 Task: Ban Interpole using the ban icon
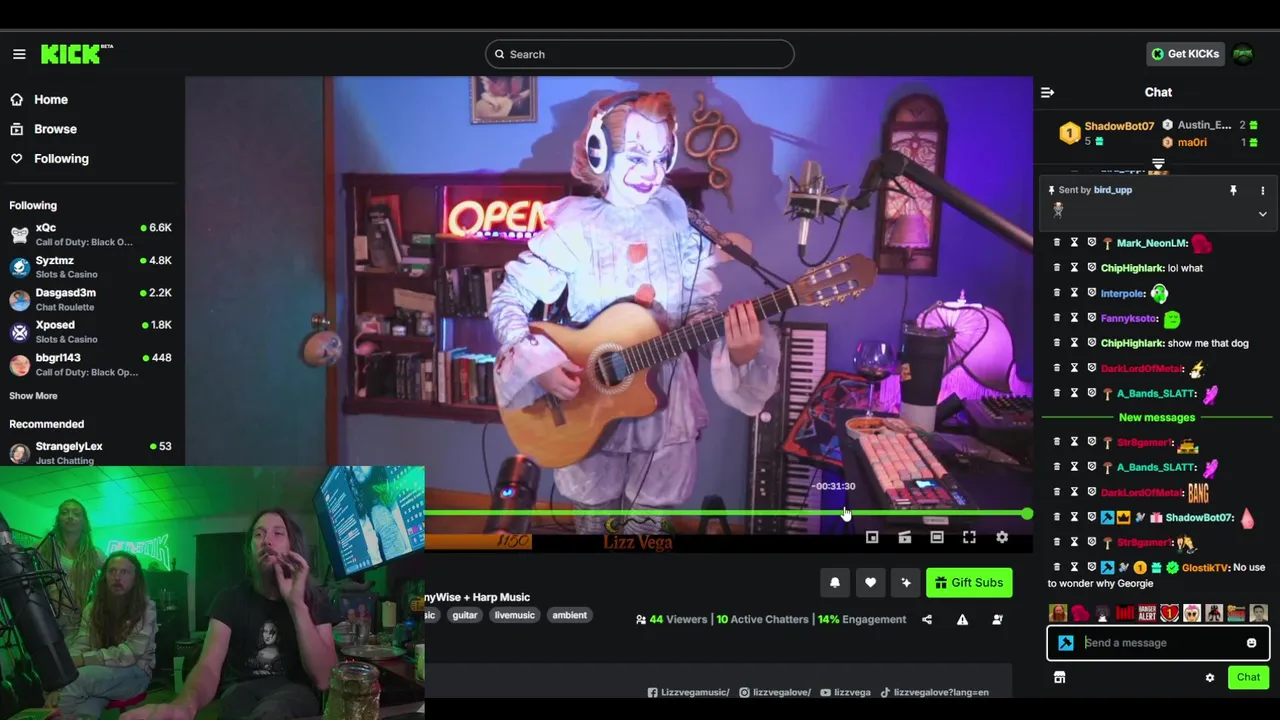click(x=1091, y=293)
